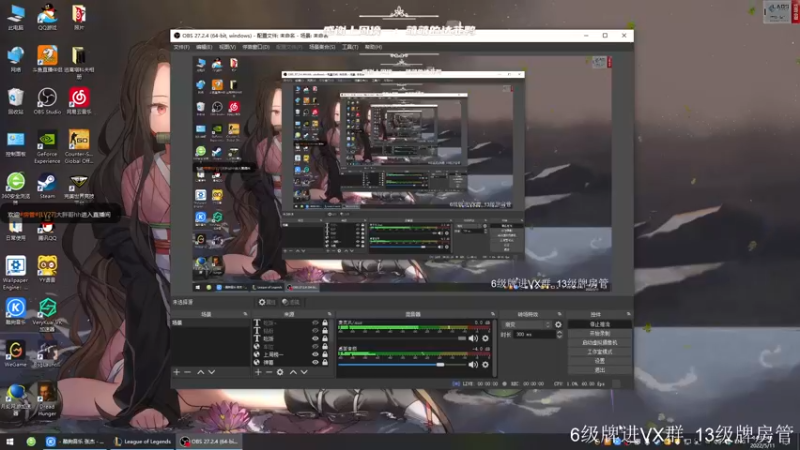Pop out the Scene Transitions dock
The height and width of the screenshot is (450, 800).
pos(560,314)
